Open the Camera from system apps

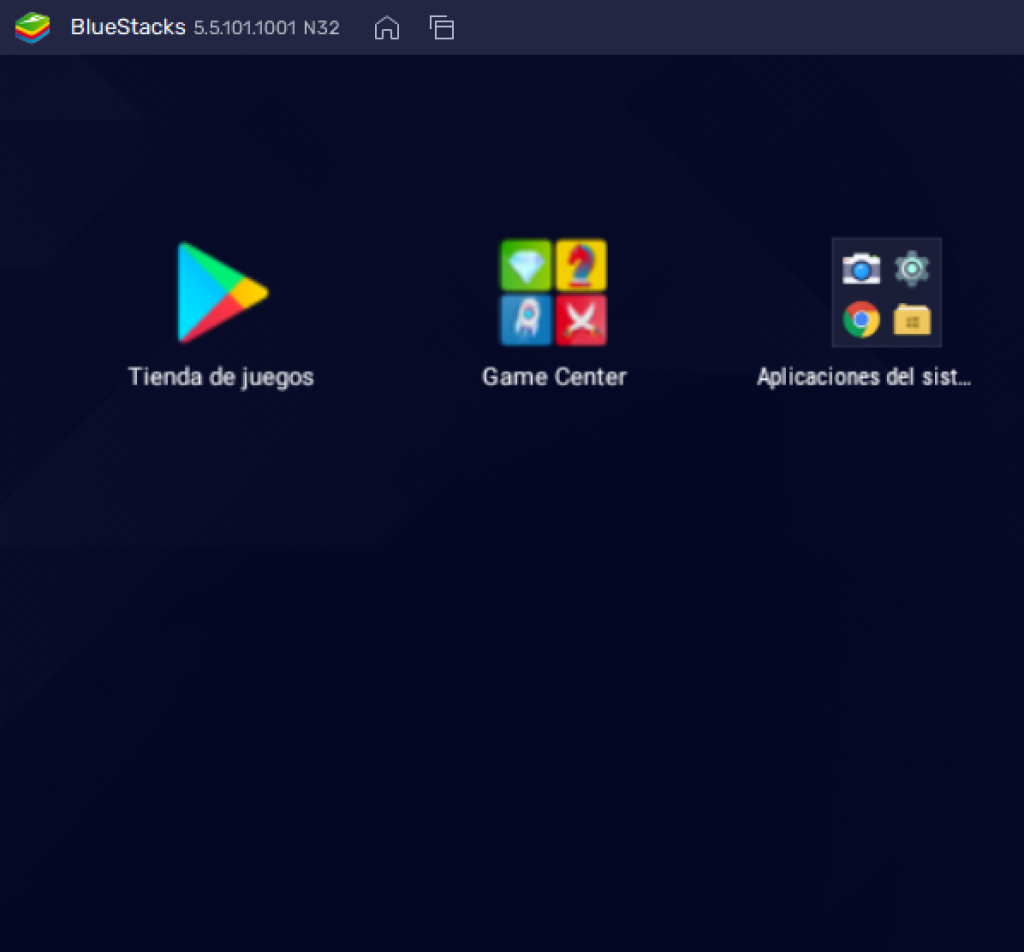(859, 267)
